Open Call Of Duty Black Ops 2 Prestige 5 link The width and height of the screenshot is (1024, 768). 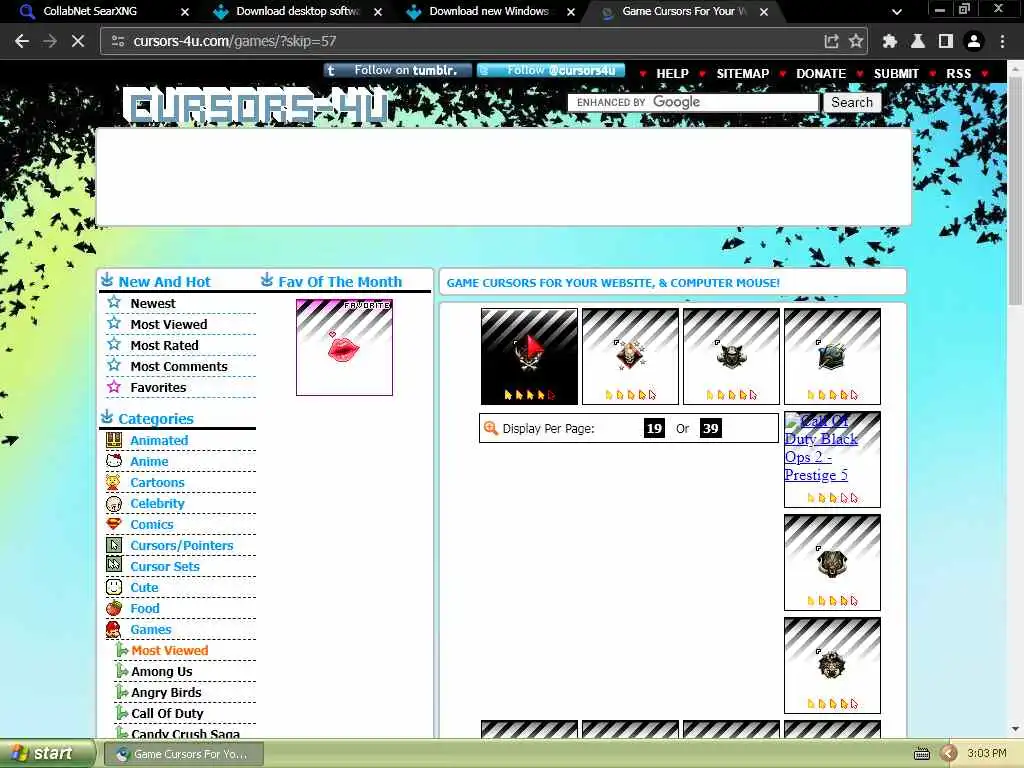click(820, 448)
